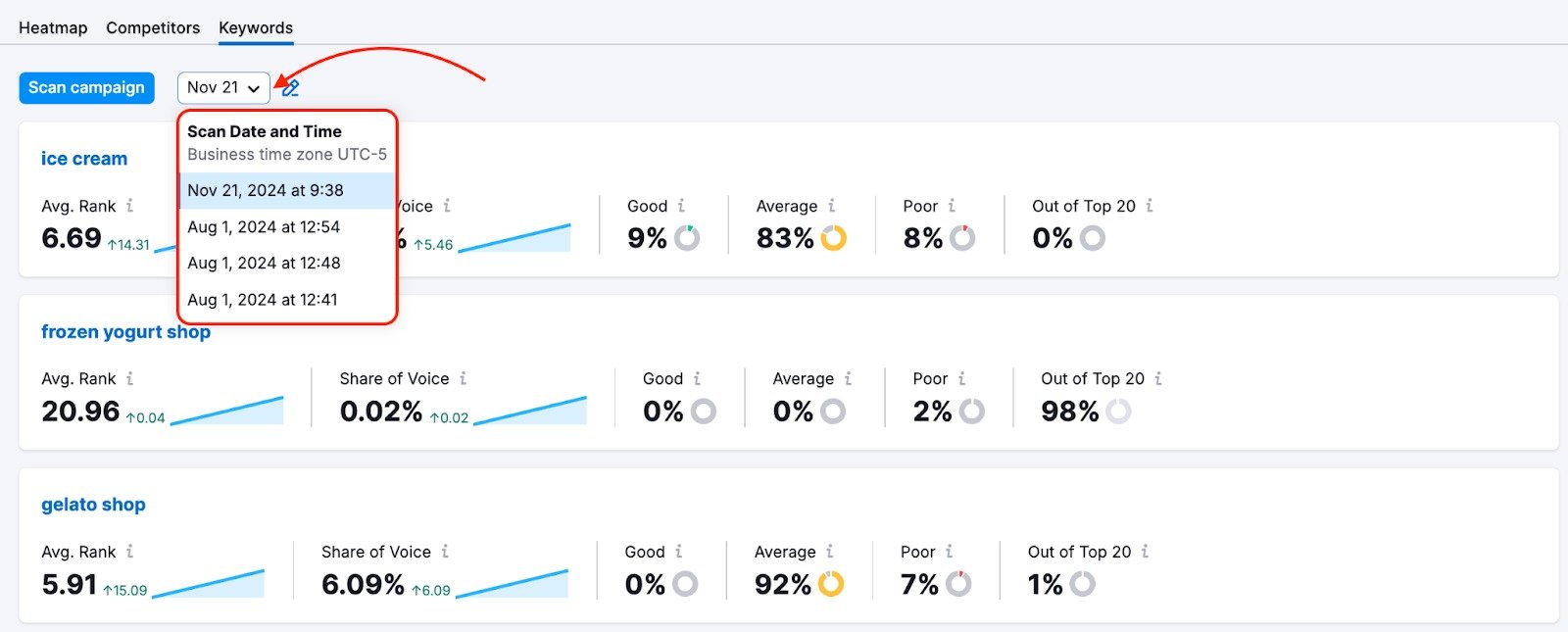Switch to the Heatmap tab
The height and width of the screenshot is (632, 1568).
point(53,27)
